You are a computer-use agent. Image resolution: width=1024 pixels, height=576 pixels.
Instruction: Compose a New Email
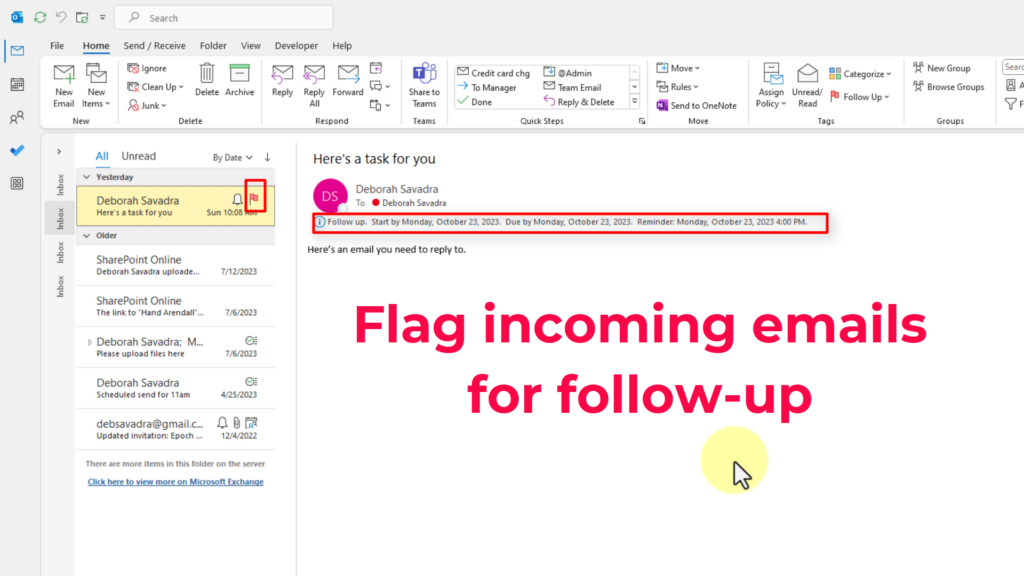(x=63, y=85)
